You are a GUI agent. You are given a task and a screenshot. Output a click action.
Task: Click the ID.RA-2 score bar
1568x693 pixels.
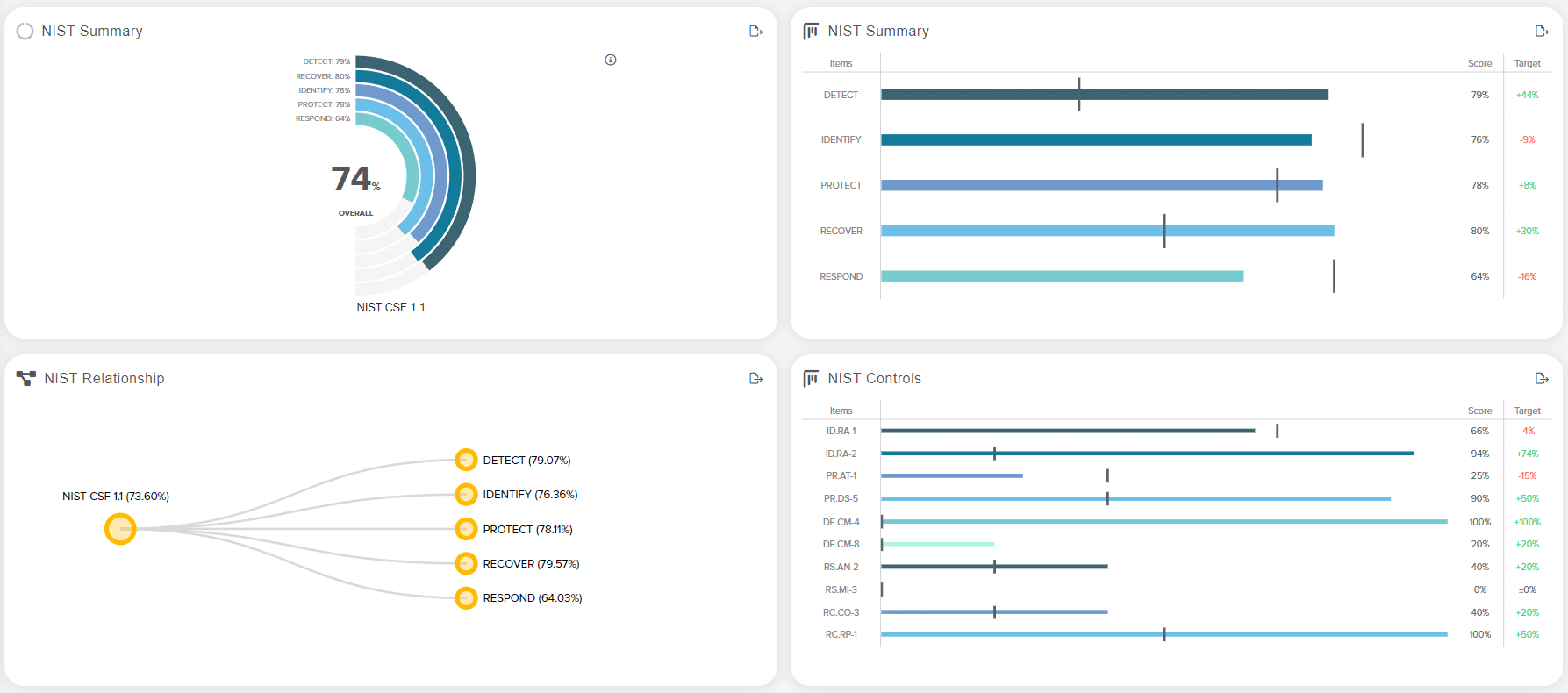point(1147,454)
